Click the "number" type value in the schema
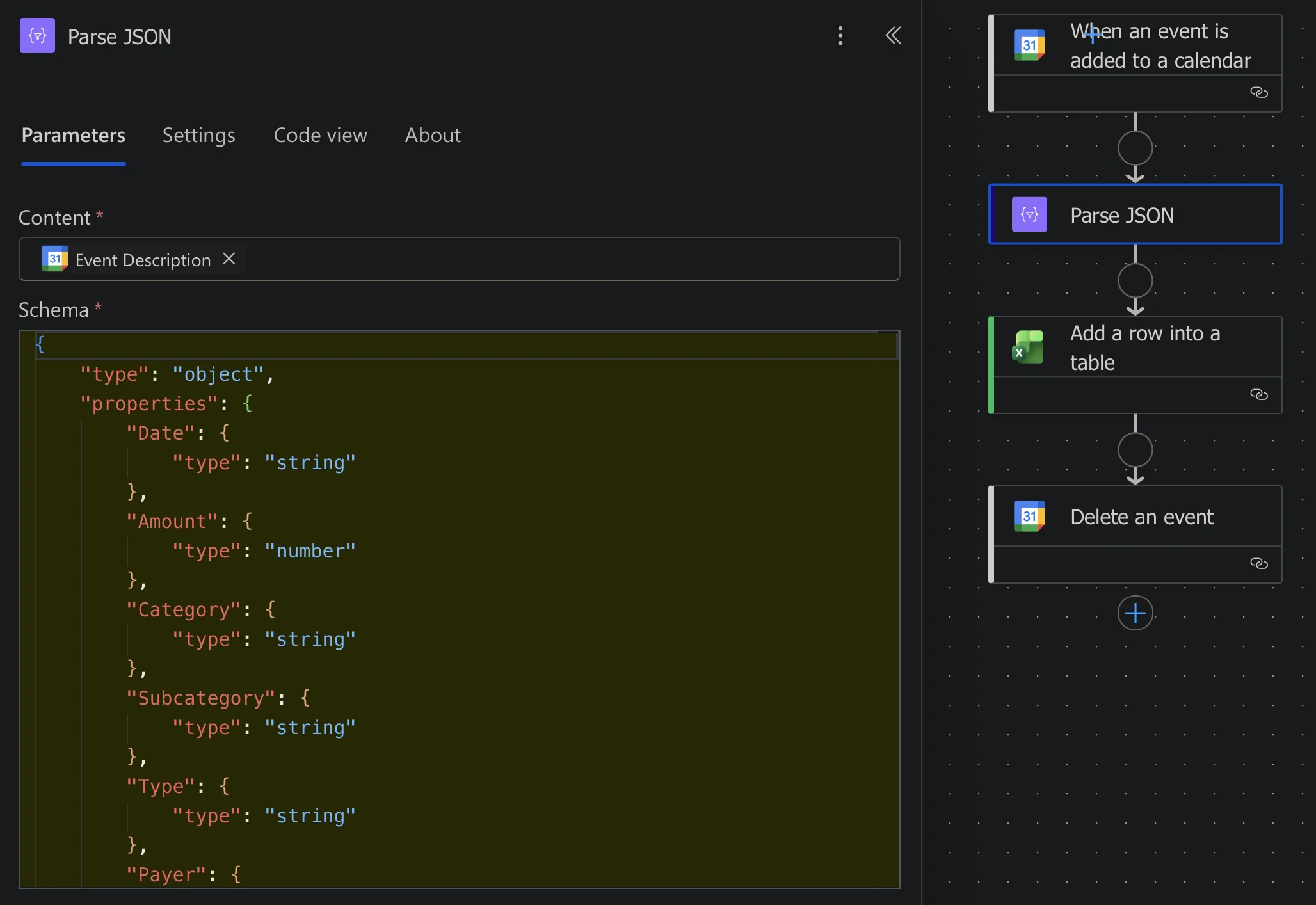 310,551
